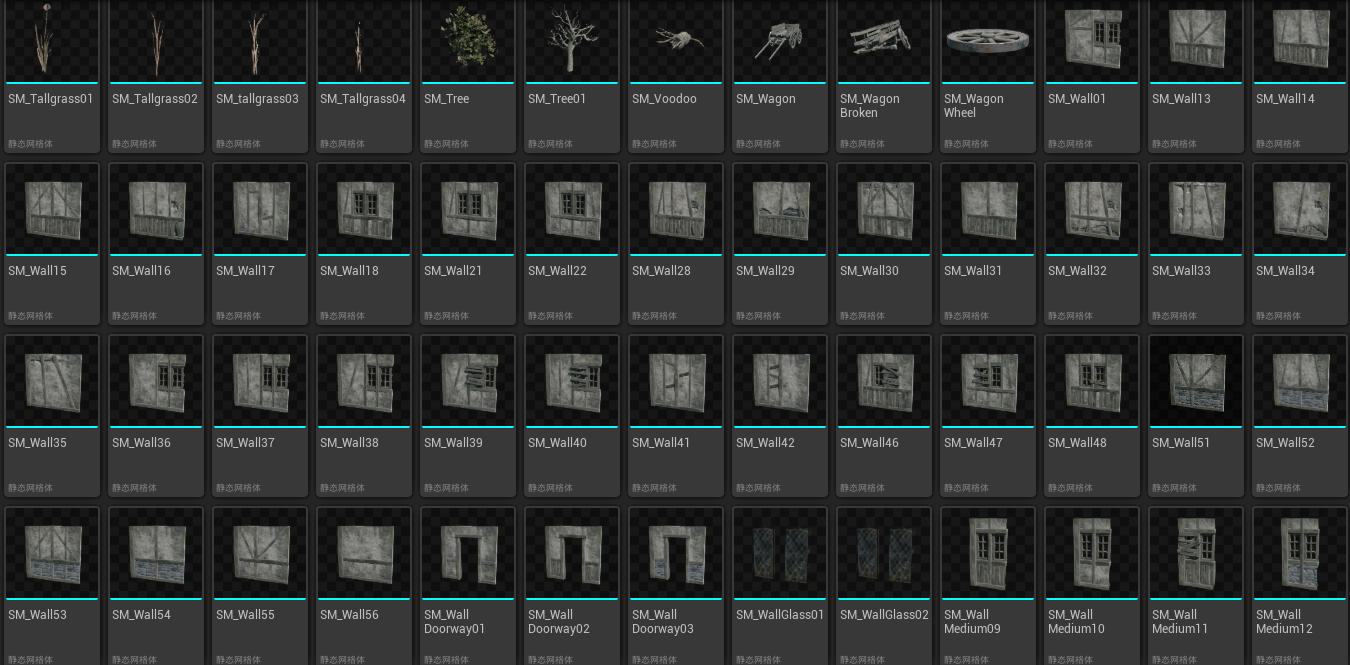Select the bare SM_Tree01 thumbnail
The height and width of the screenshot is (665, 1350).
click(572, 41)
